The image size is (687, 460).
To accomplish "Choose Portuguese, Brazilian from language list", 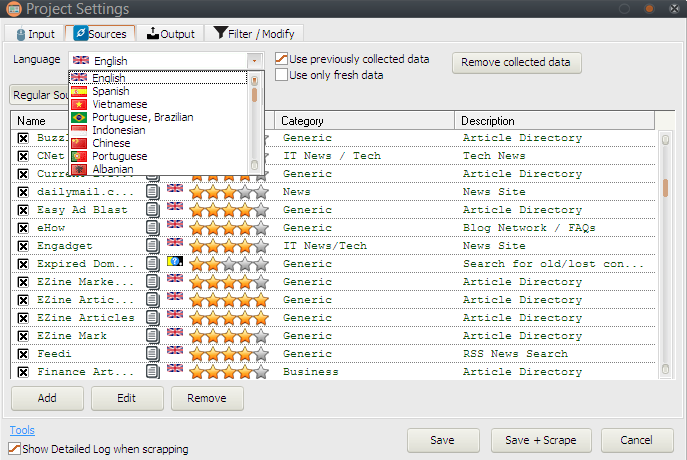I will coord(142,117).
